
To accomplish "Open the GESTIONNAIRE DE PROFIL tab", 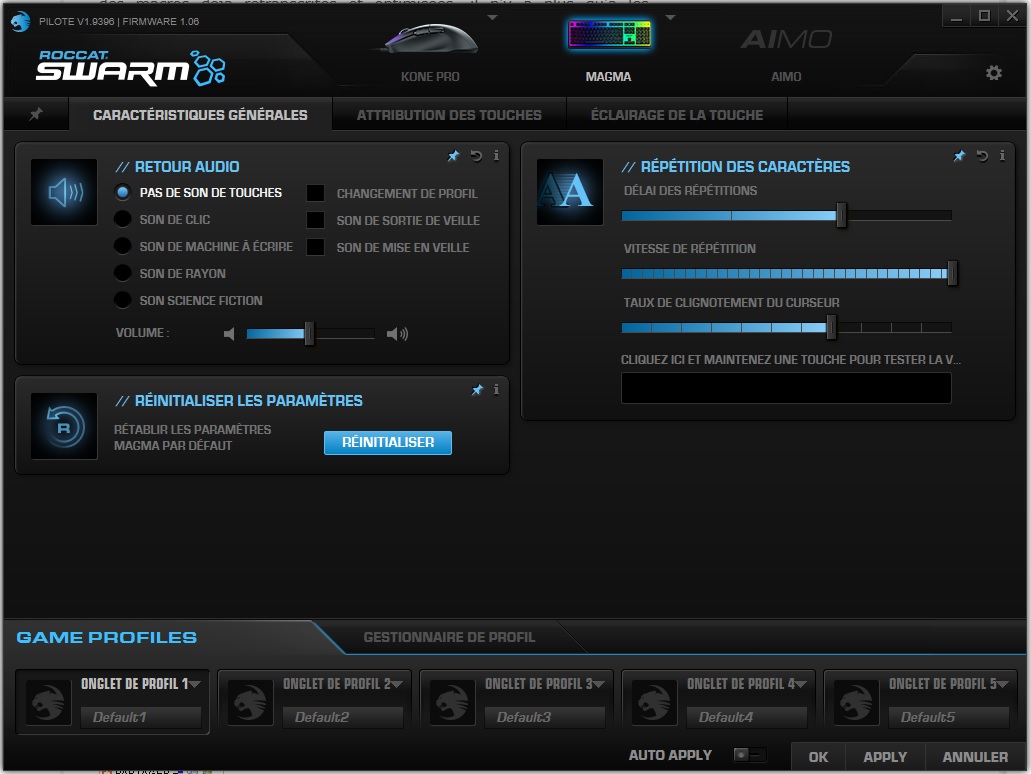I will (448, 637).
